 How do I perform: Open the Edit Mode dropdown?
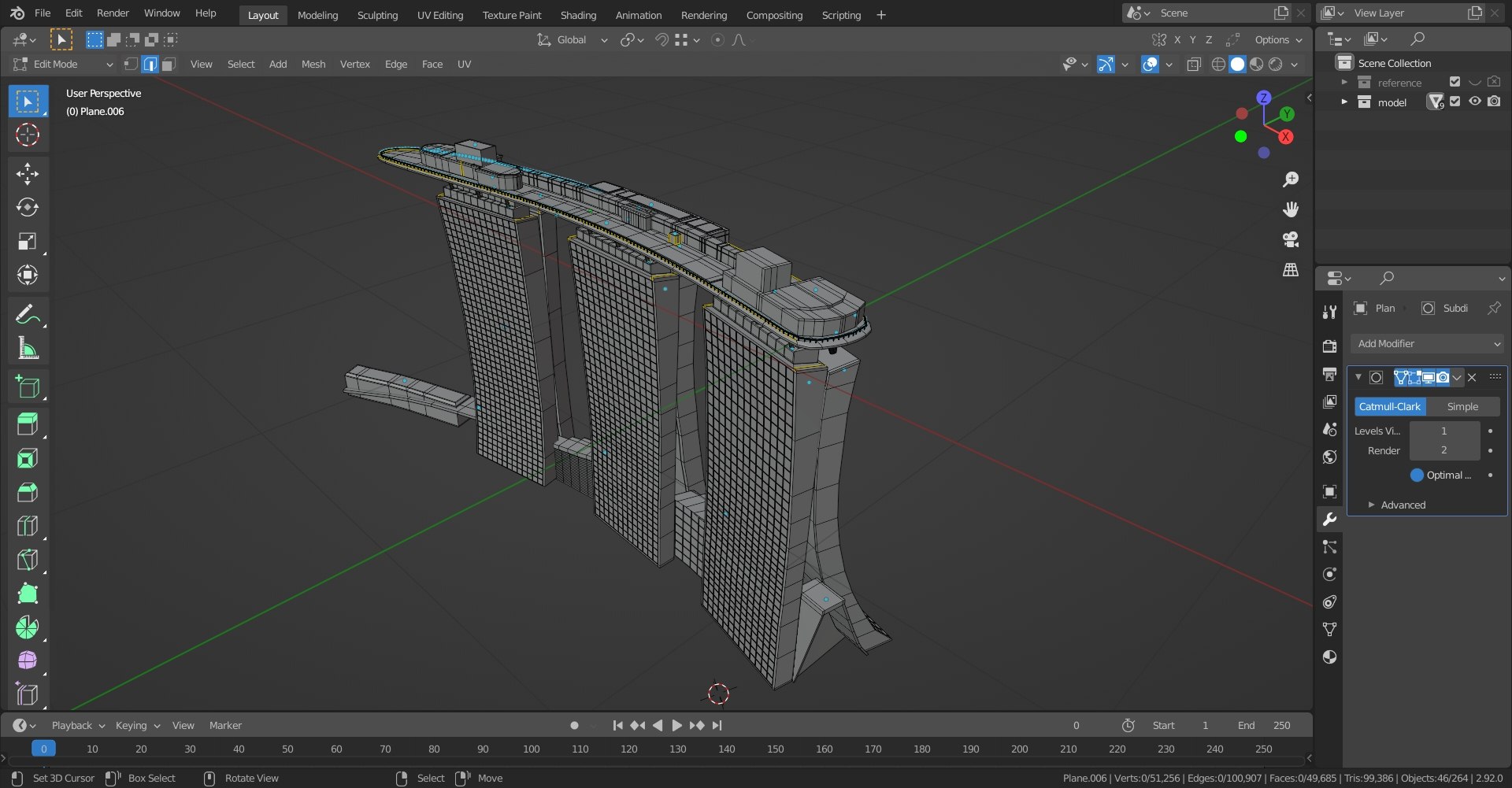(63, 65)
